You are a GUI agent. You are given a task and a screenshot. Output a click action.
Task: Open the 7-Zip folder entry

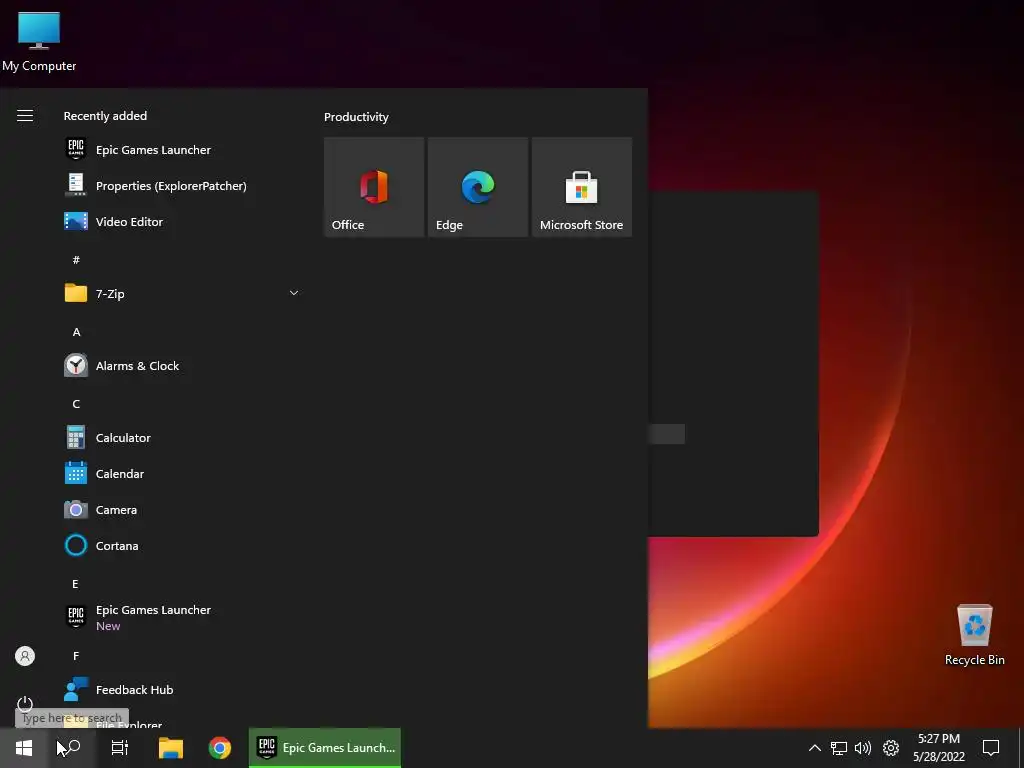click(x=182, y=293)
